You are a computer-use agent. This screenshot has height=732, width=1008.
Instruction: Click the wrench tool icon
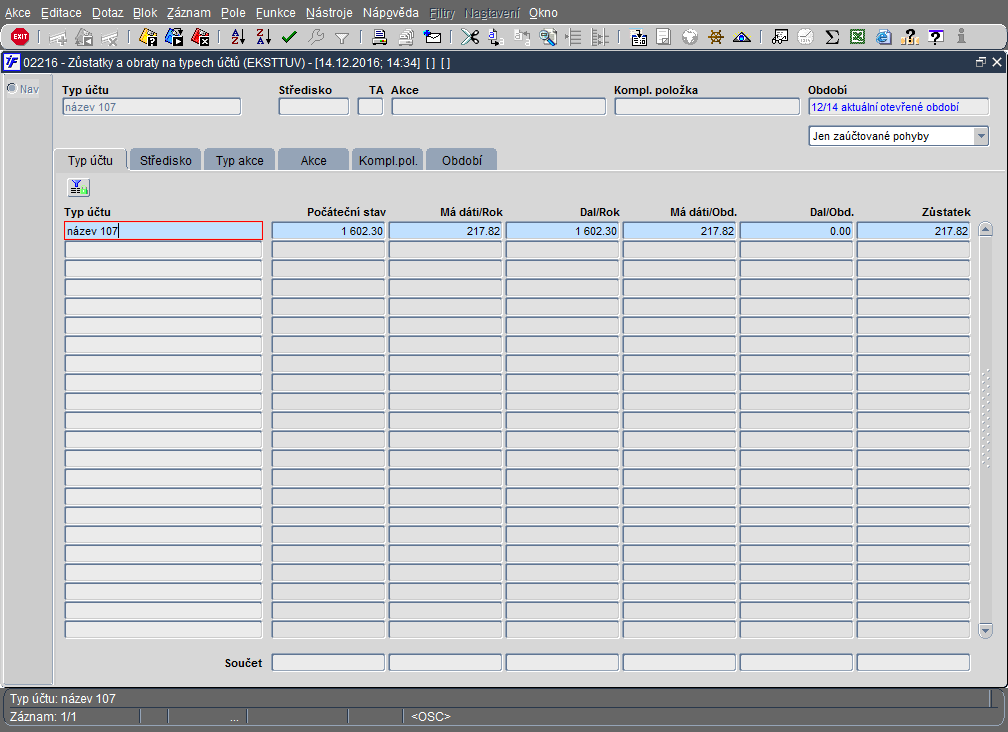coord(316,37)
